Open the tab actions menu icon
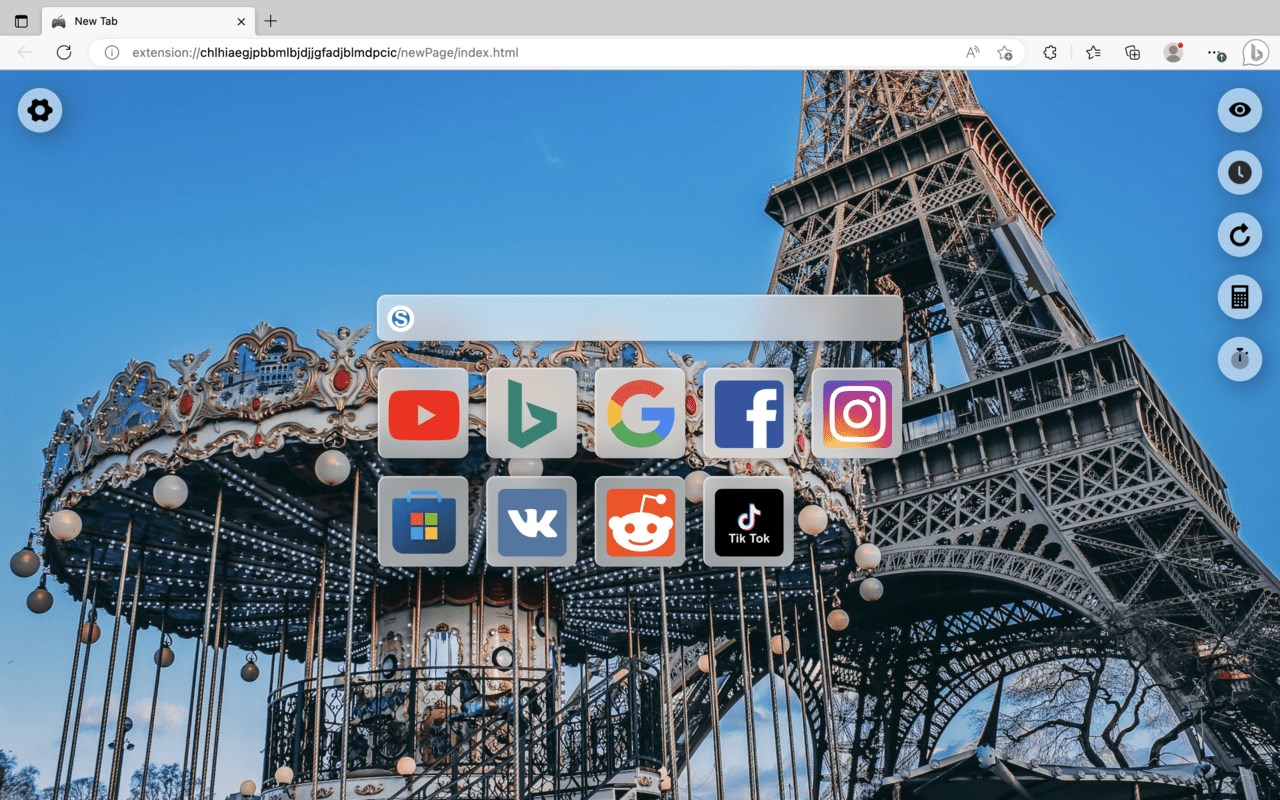 coord(21,21)
